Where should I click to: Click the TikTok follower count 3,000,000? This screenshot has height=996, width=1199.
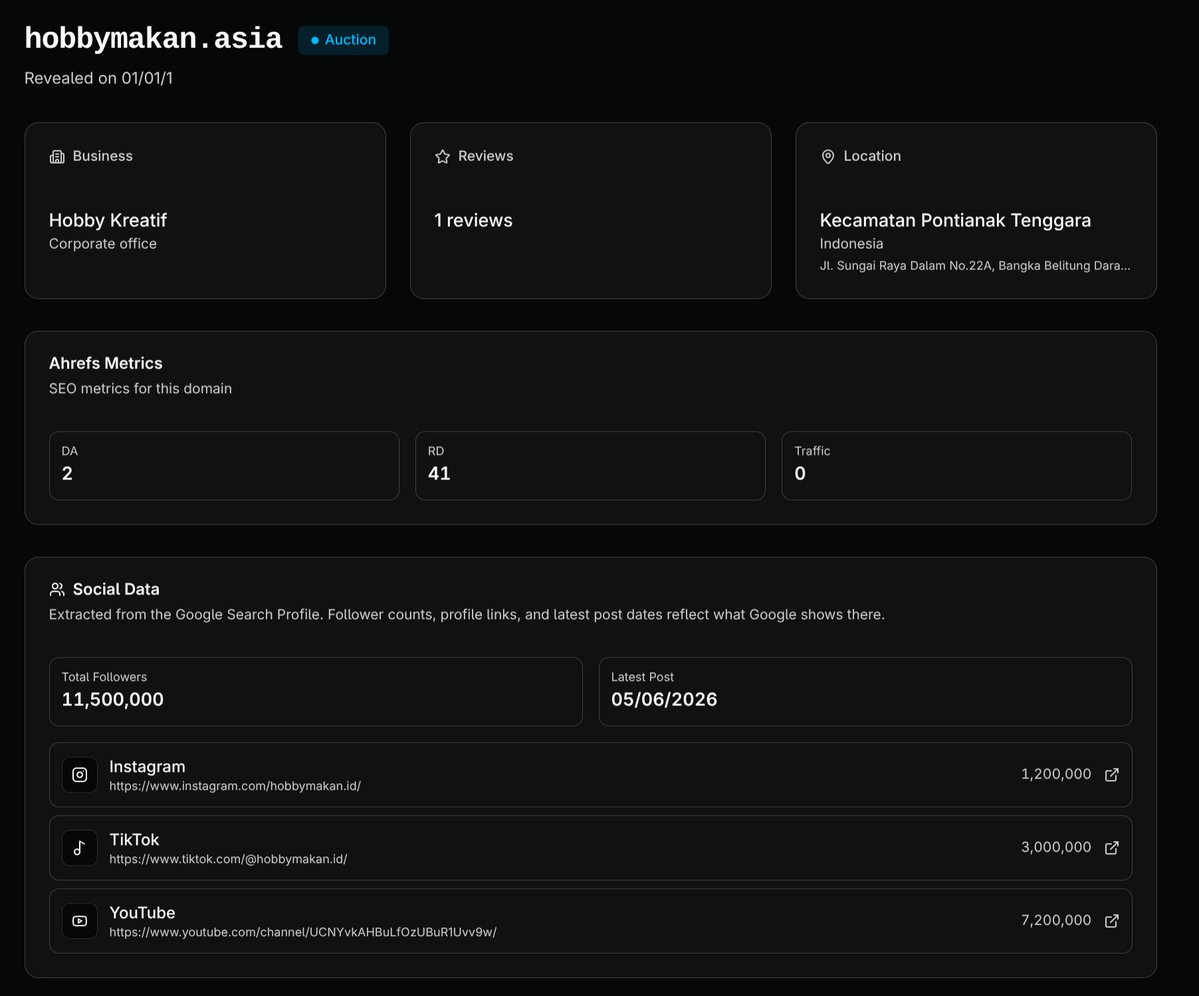pos(1056,848)
